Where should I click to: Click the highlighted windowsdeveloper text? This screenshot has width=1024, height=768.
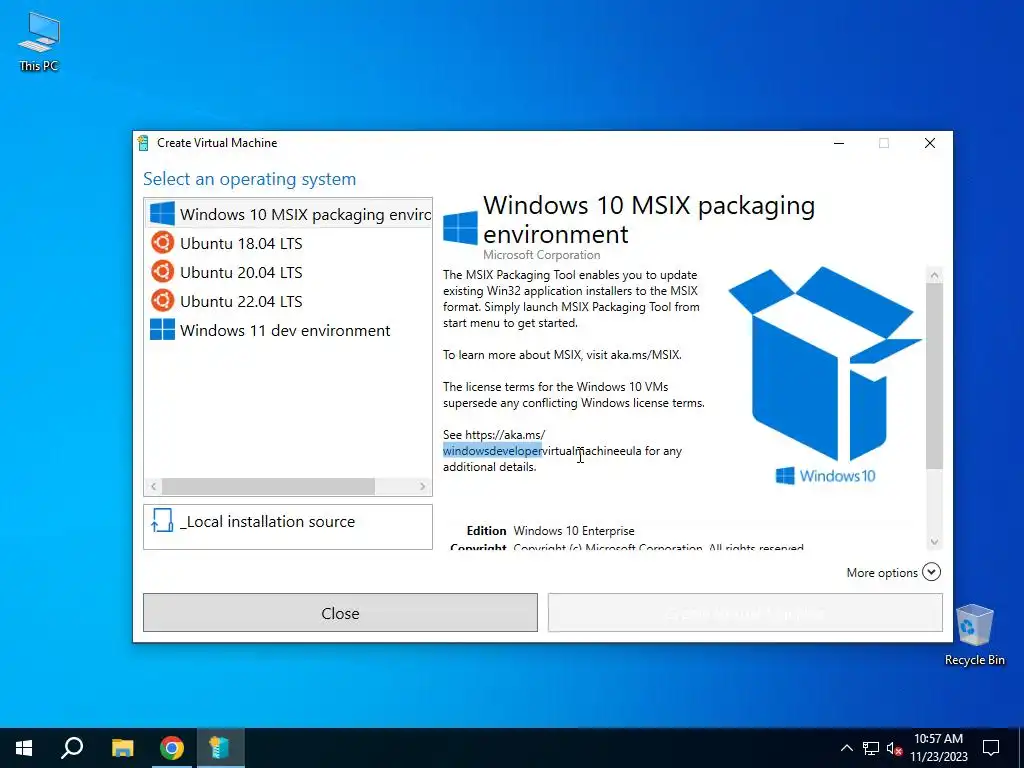pos(492,451)
